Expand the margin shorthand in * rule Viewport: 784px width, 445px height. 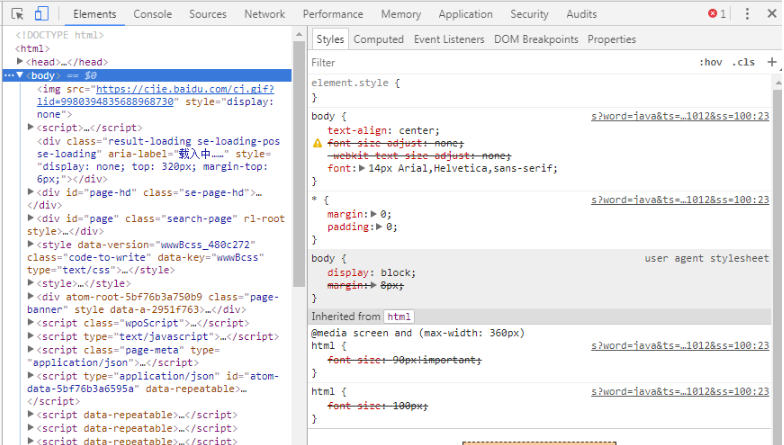[374, 214]
